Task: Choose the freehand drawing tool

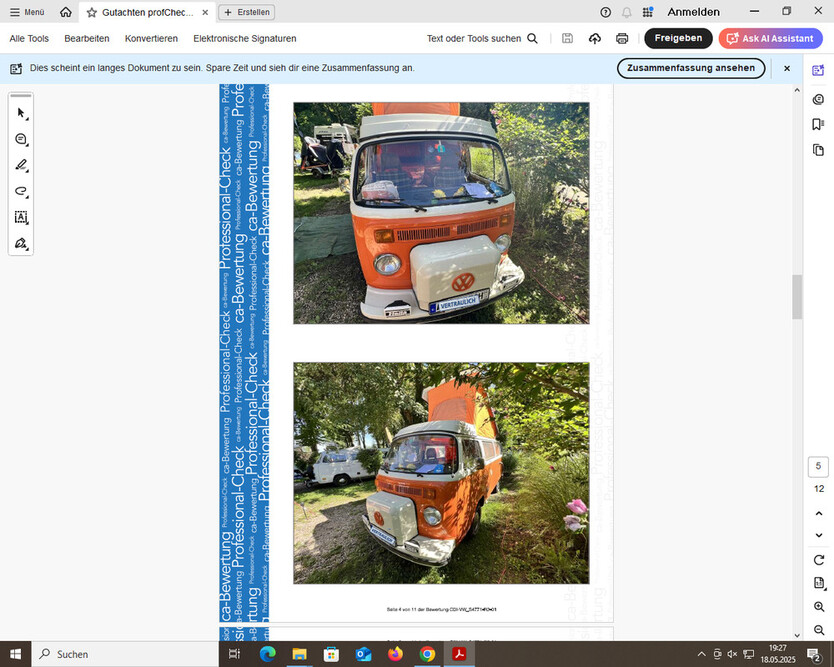Action: point(20,192)
